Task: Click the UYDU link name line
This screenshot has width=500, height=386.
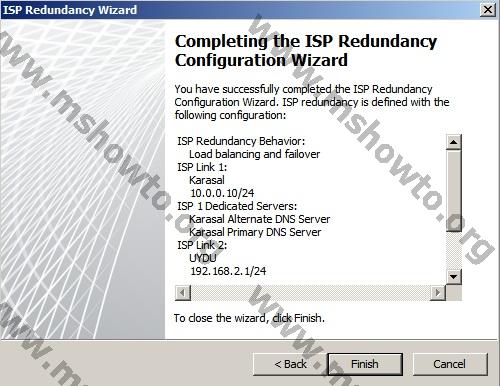Action: 203,258
